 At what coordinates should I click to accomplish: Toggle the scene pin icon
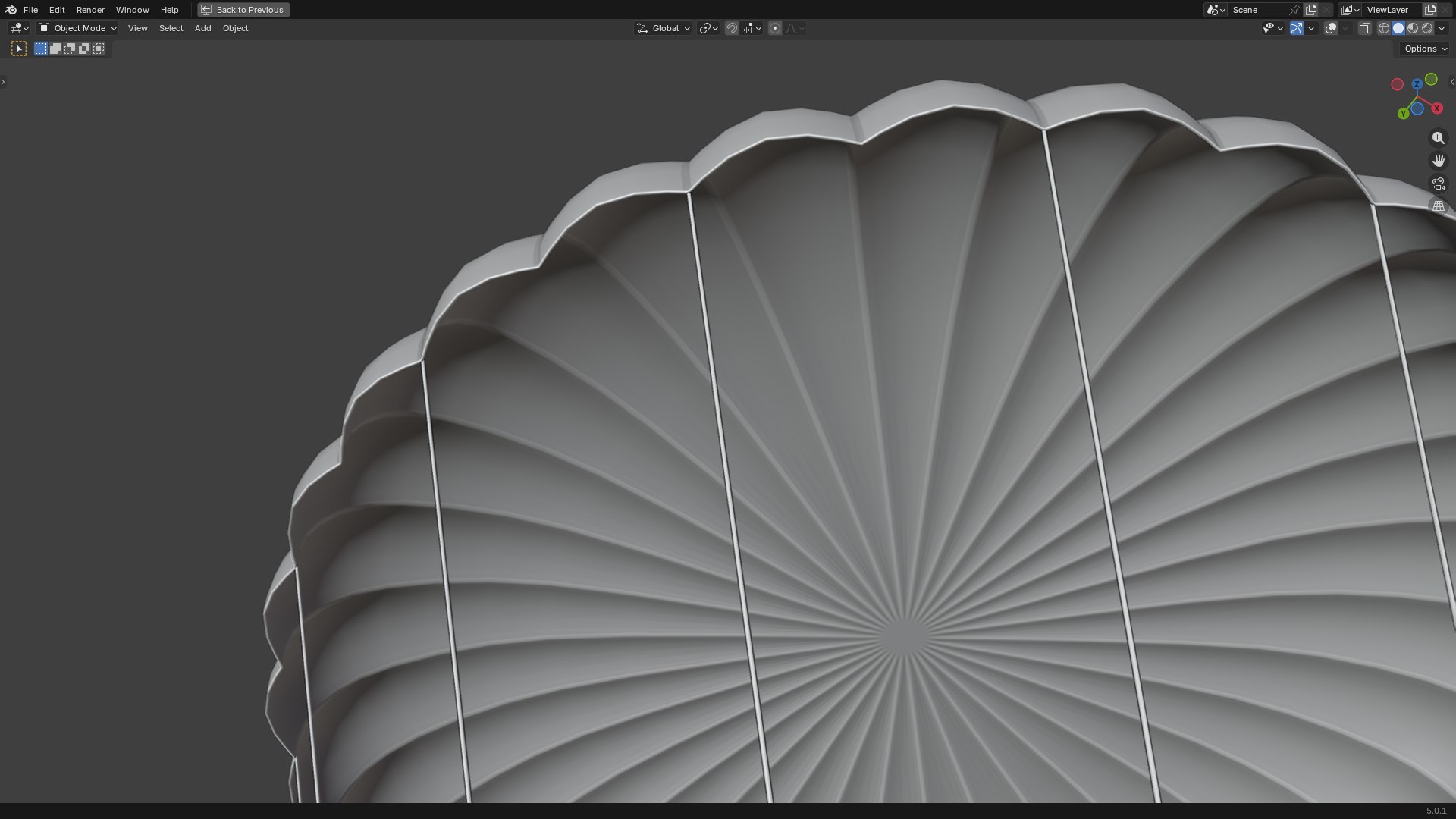(x=1294, y=10)
